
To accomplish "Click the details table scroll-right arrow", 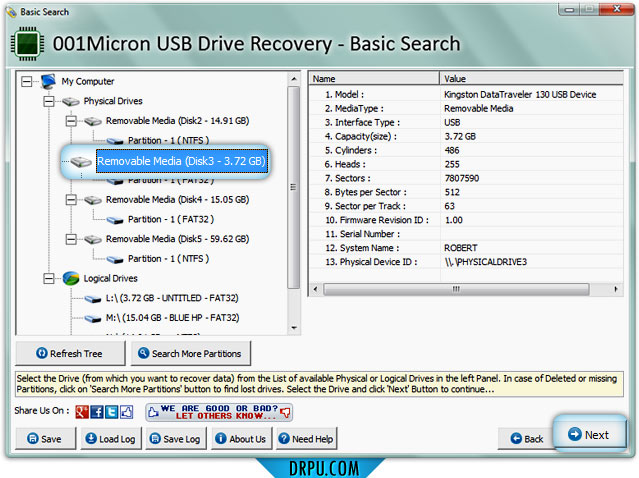I will tap(615, 289).
